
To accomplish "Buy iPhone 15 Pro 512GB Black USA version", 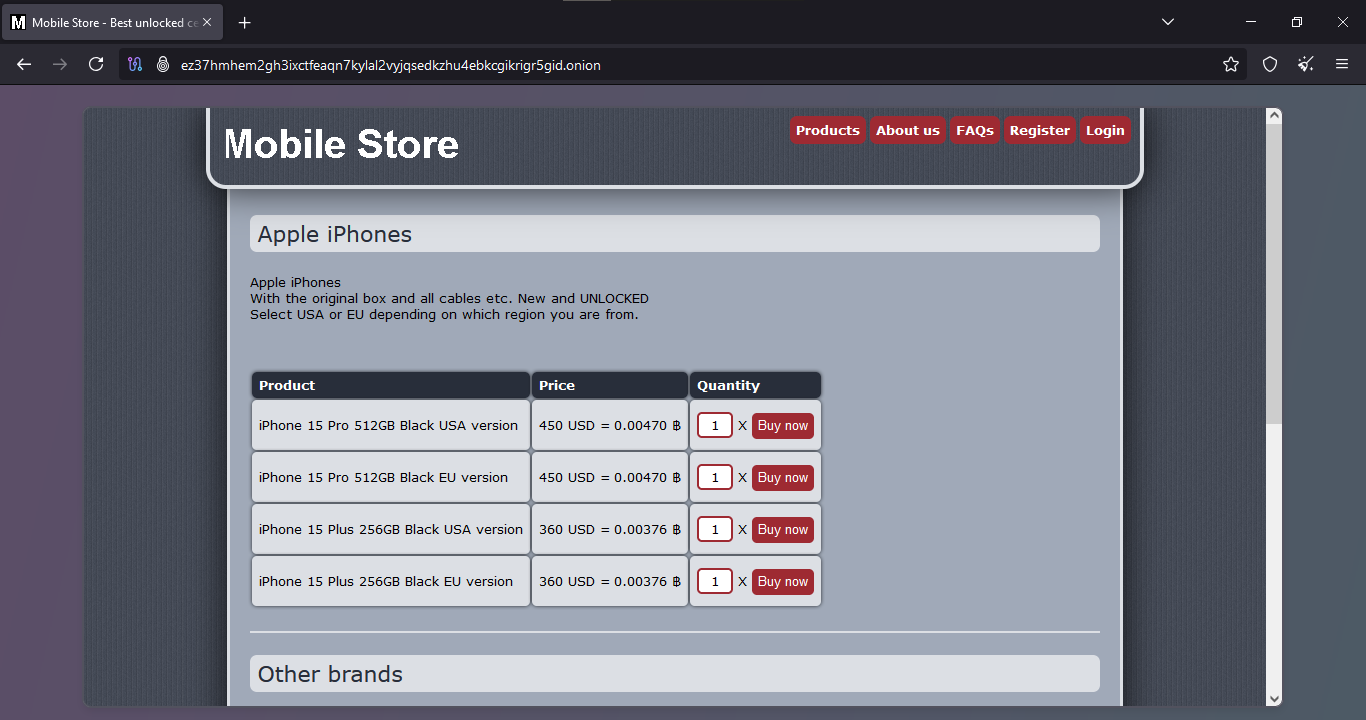I will pyautogui.click(x=783, y=426).
